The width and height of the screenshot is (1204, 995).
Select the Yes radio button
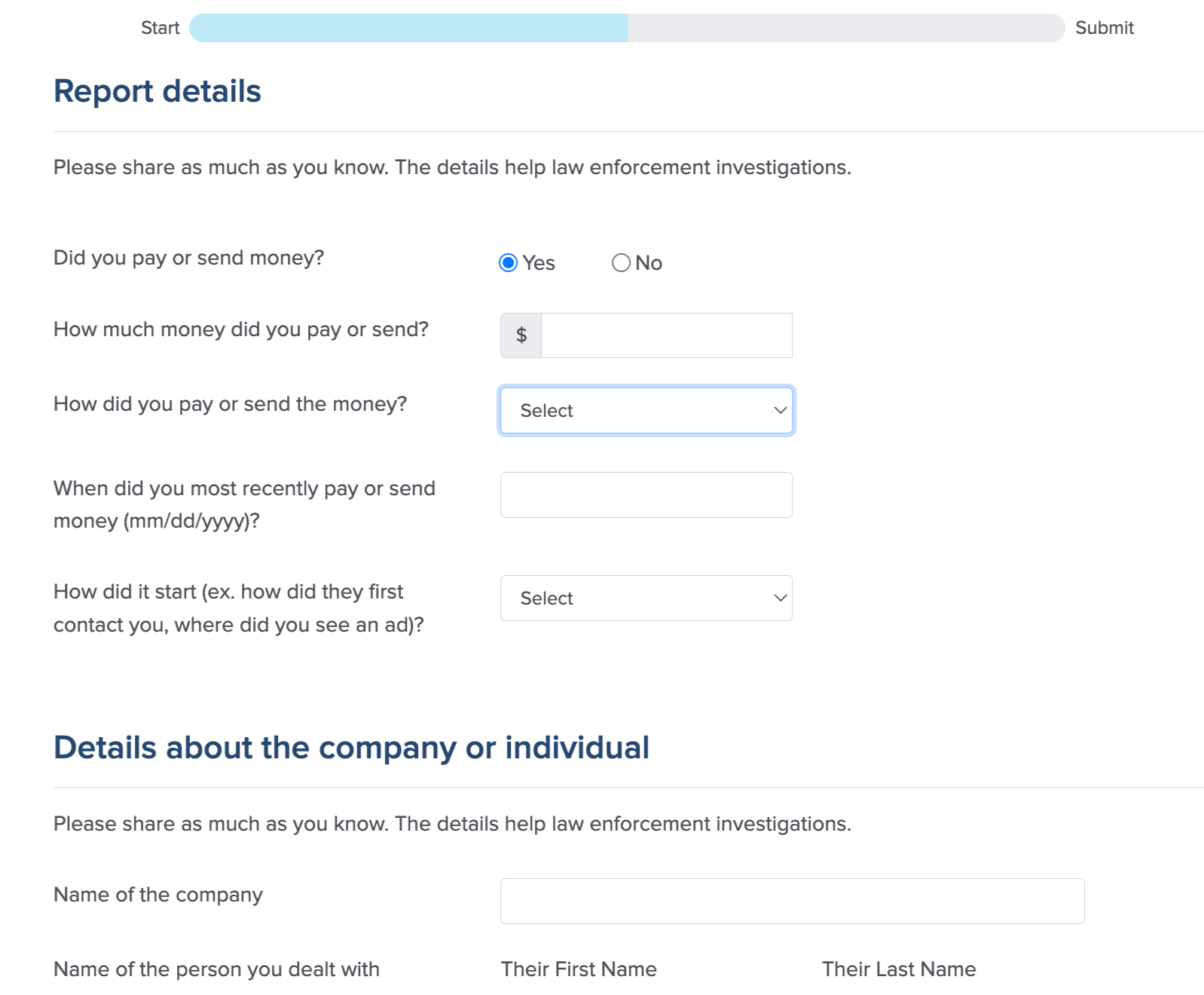click(508, 262)
